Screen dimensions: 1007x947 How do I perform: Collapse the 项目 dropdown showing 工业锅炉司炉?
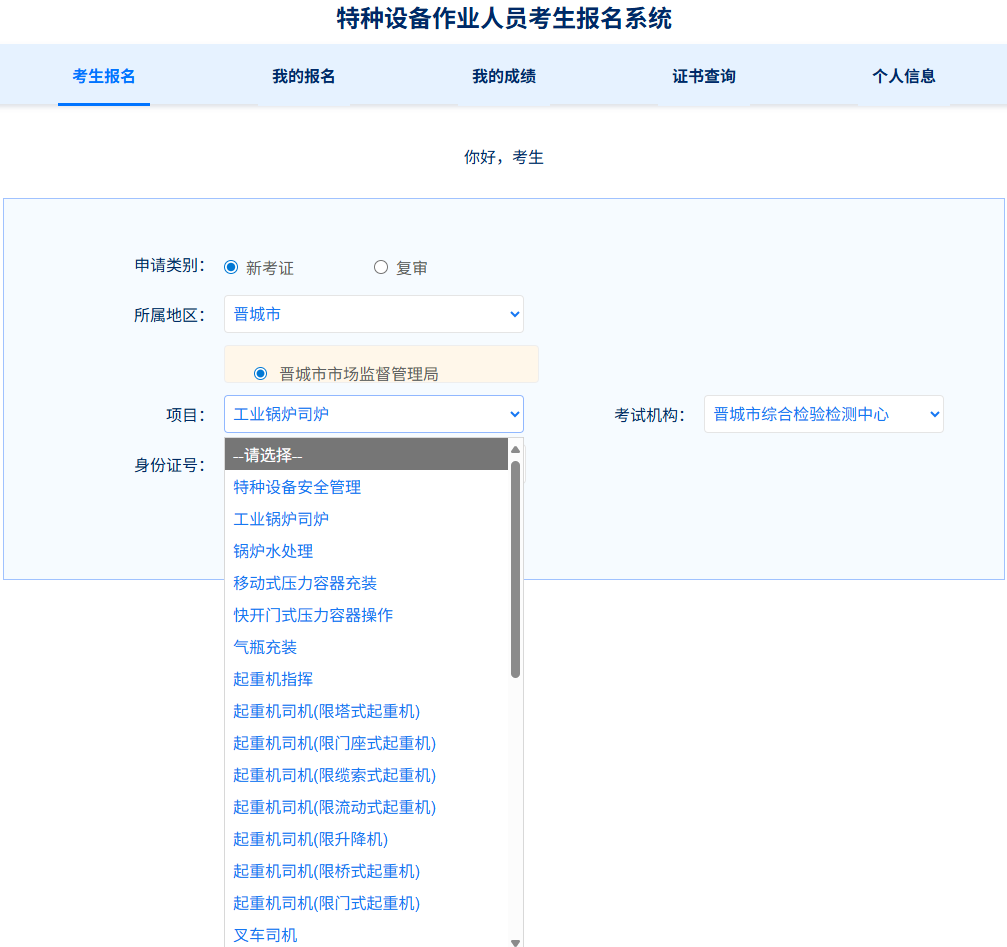coord(373,414)
